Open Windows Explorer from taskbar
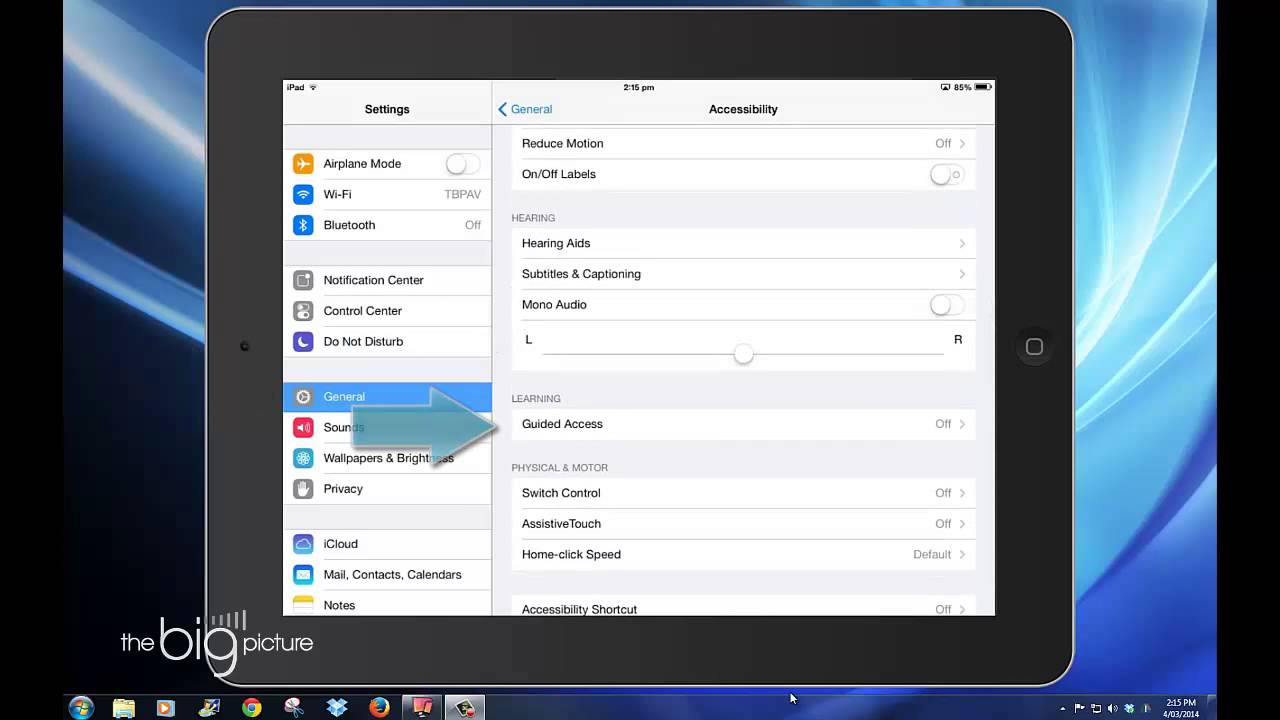 pos(124,708)
